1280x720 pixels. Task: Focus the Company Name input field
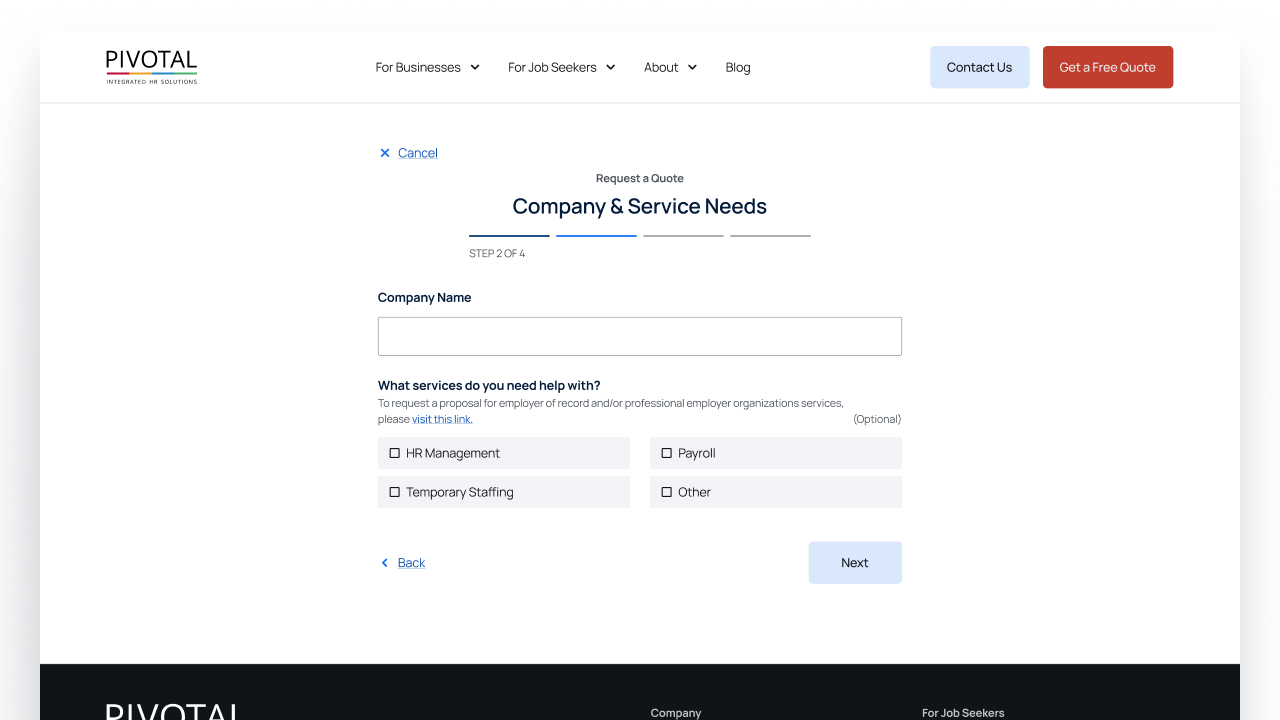(x=640, y=336)
